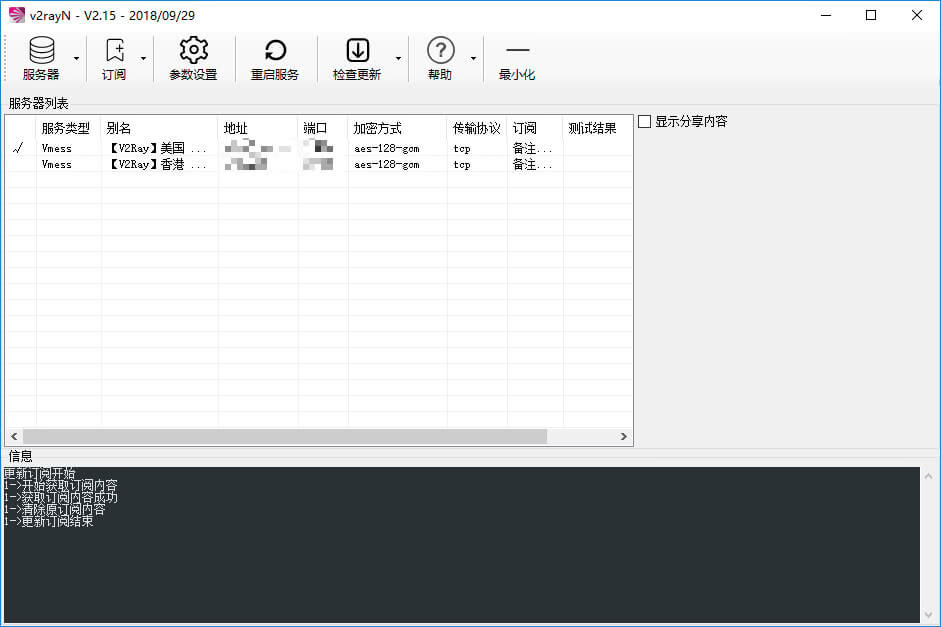Click 备注 subscription cell in 美国 row
Image resolution: width=941 pixels, height=627 pixels.
pyautogui.click(x=532, y=148)
